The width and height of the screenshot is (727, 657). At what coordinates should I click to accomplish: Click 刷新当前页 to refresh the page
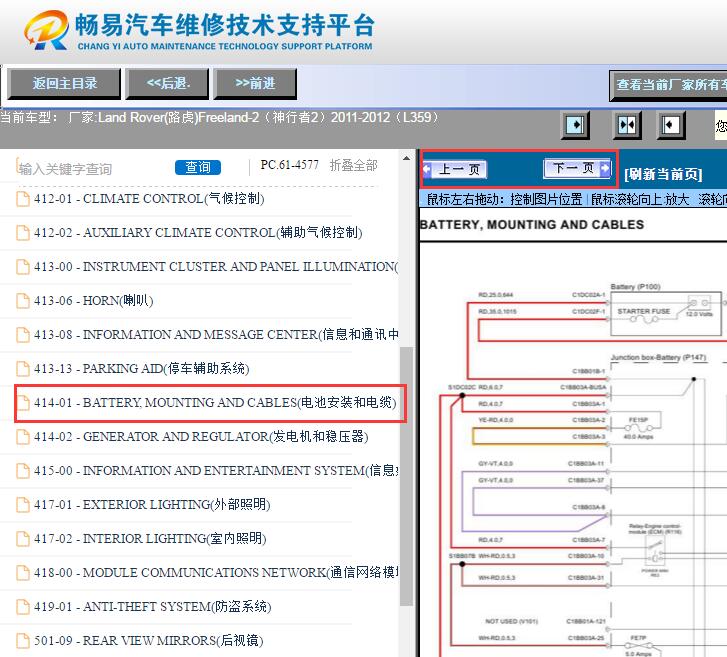point(663,174)
